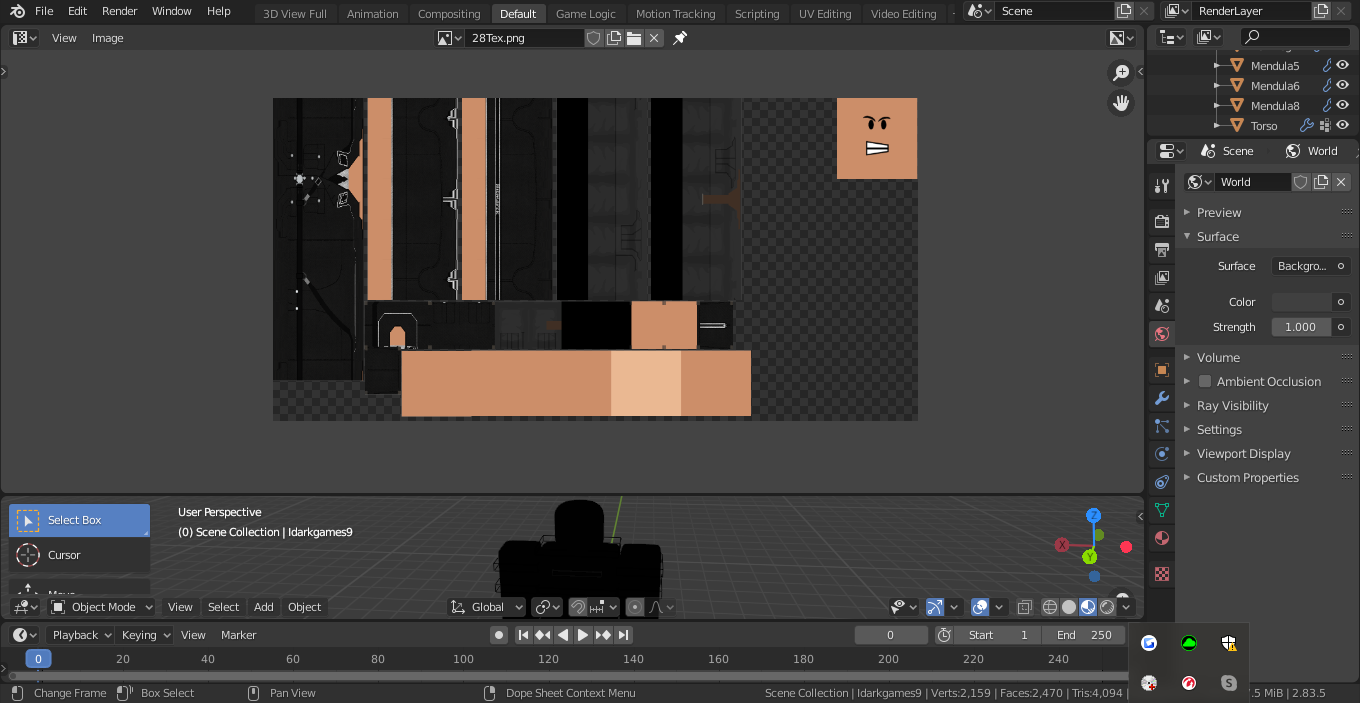Open image file via folder icon
The image size is (1360, 703).
point(634,38)
